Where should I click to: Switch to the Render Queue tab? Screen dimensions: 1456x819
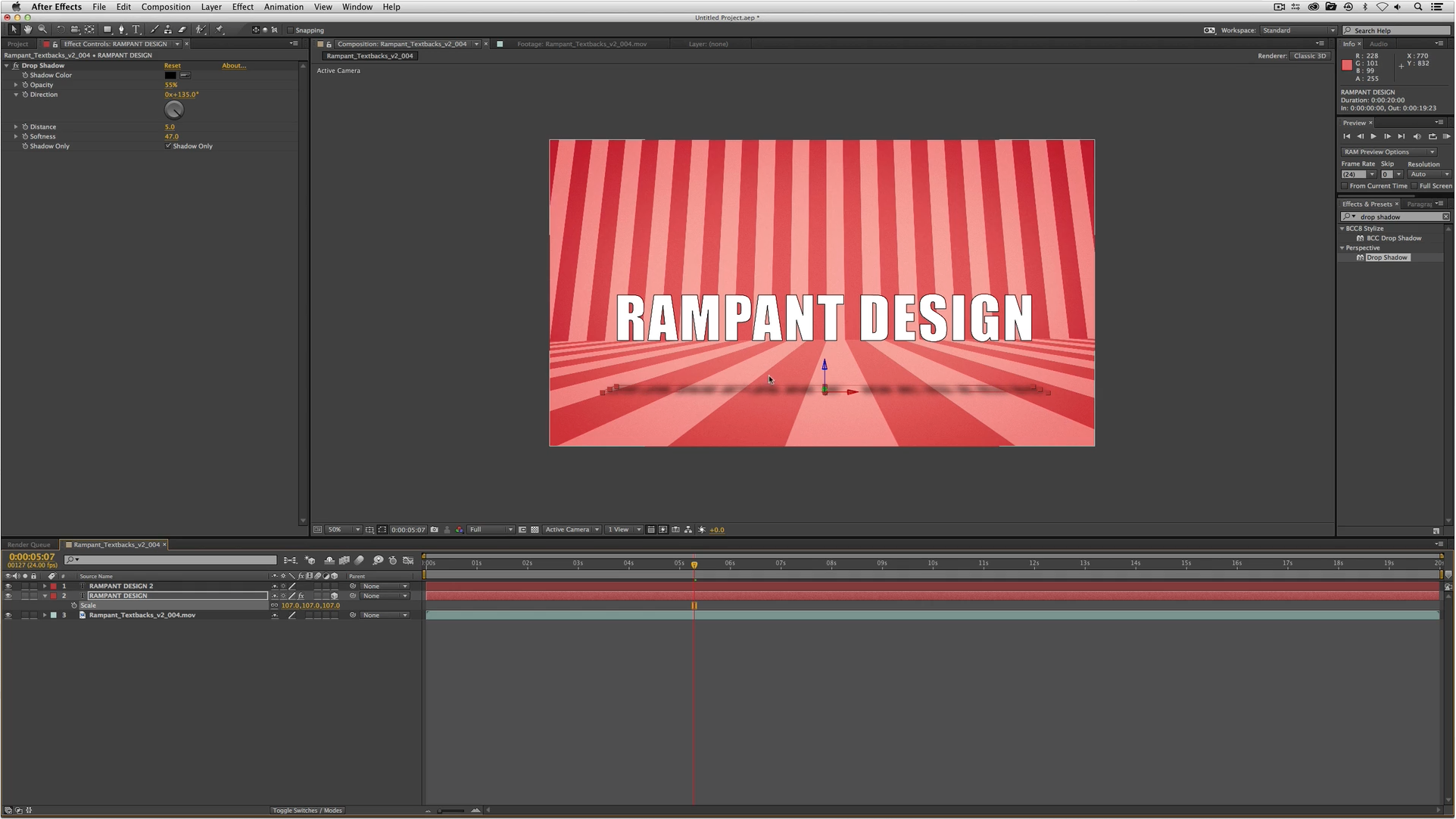[29, 545]
